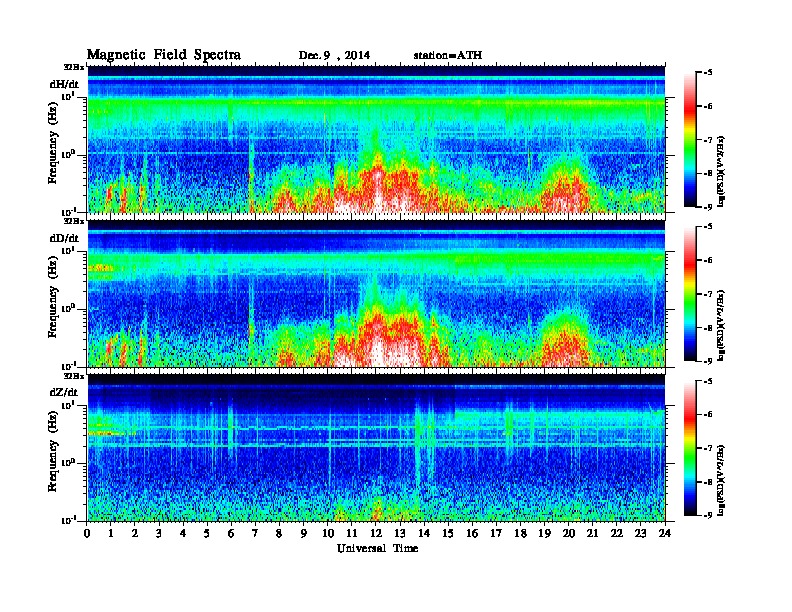
Task: Click hour 20 on the time axis
Action: coord(569,533)
